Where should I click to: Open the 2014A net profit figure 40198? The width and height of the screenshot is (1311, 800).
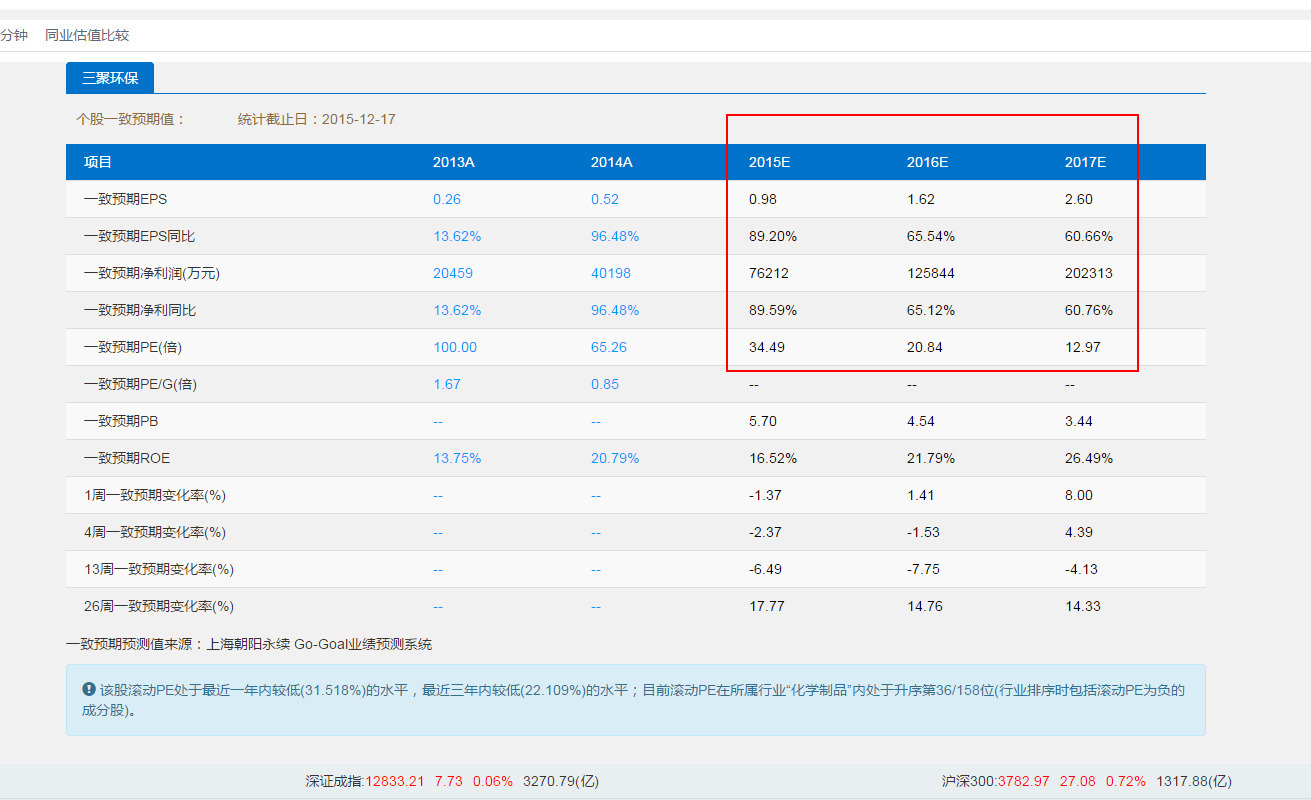[611, 273]
